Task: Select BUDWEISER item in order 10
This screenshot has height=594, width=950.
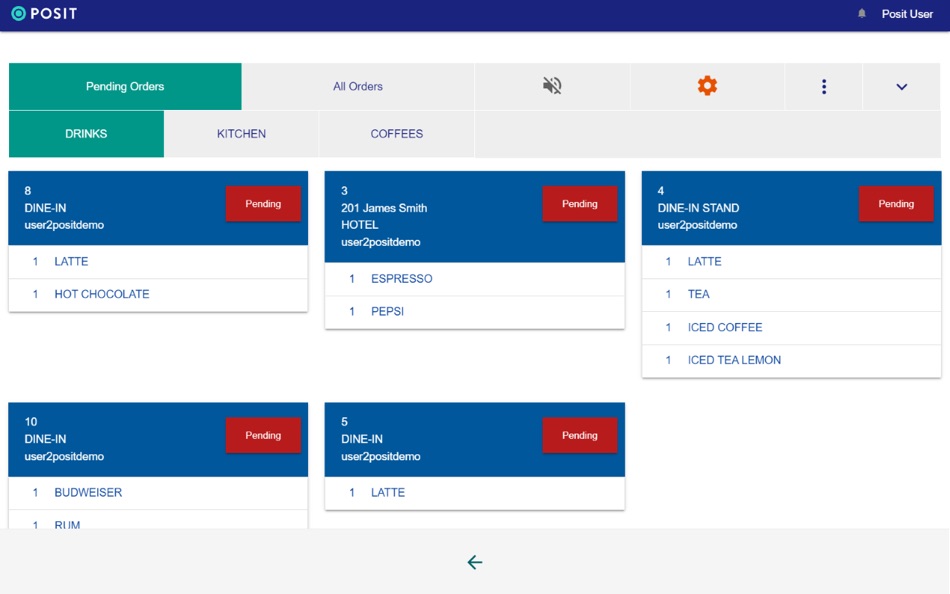Action: pyautogui.click(x=158, y=493)
